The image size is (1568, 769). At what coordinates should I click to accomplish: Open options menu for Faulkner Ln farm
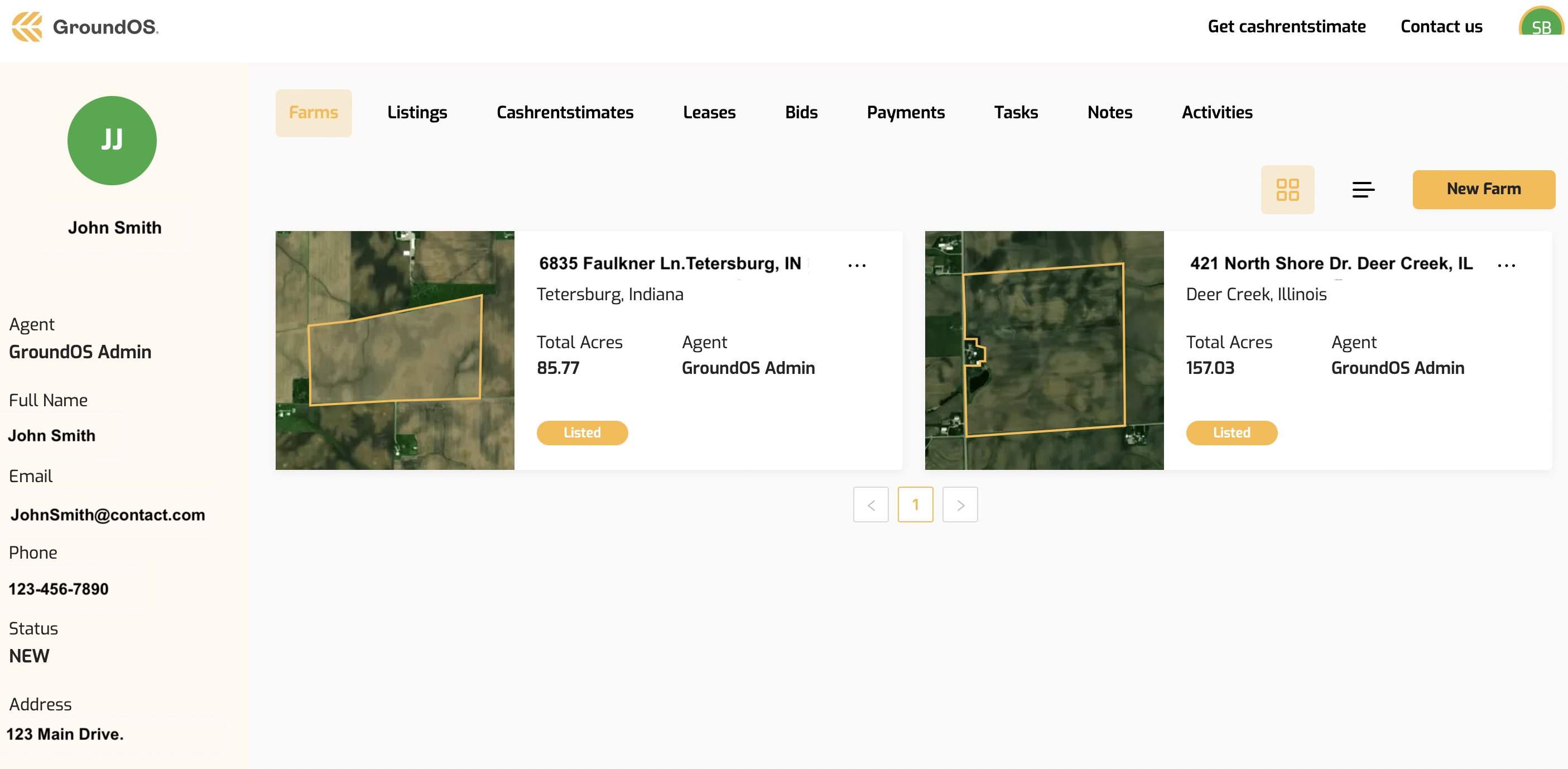857,266
